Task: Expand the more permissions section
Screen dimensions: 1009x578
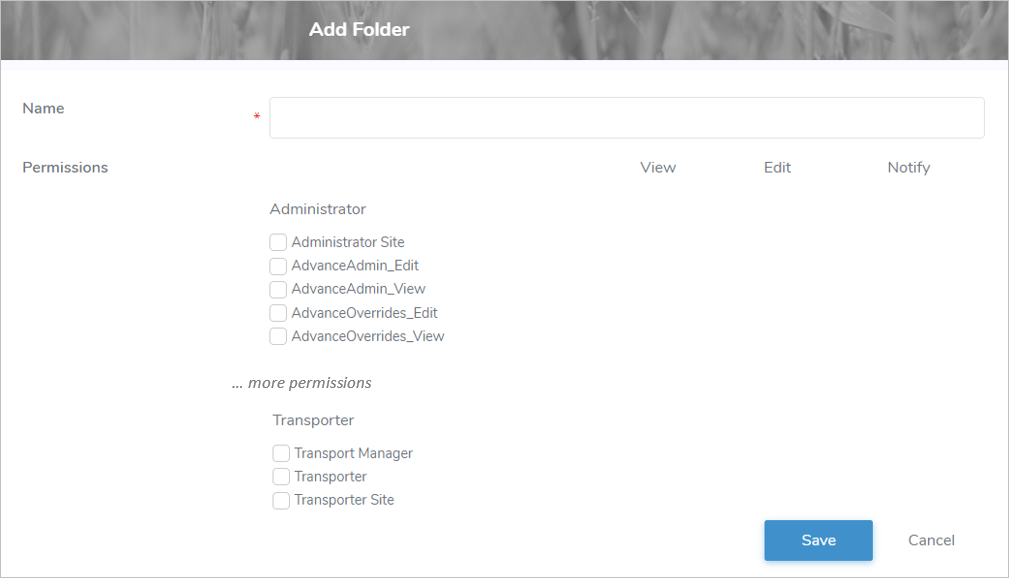Action: [x=302, y=382]
